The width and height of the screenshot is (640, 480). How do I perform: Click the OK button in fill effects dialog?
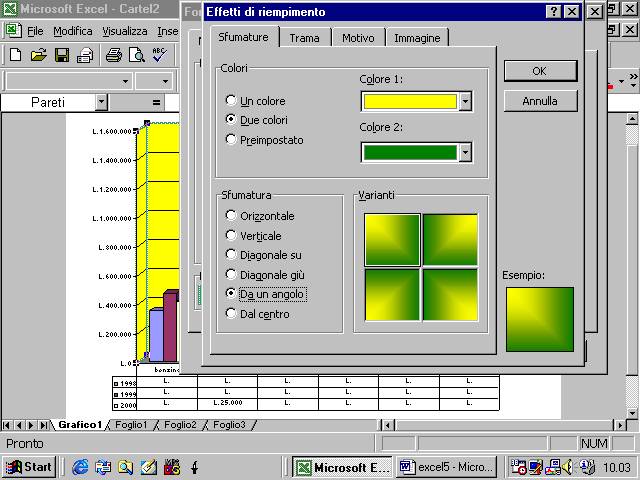540,71
